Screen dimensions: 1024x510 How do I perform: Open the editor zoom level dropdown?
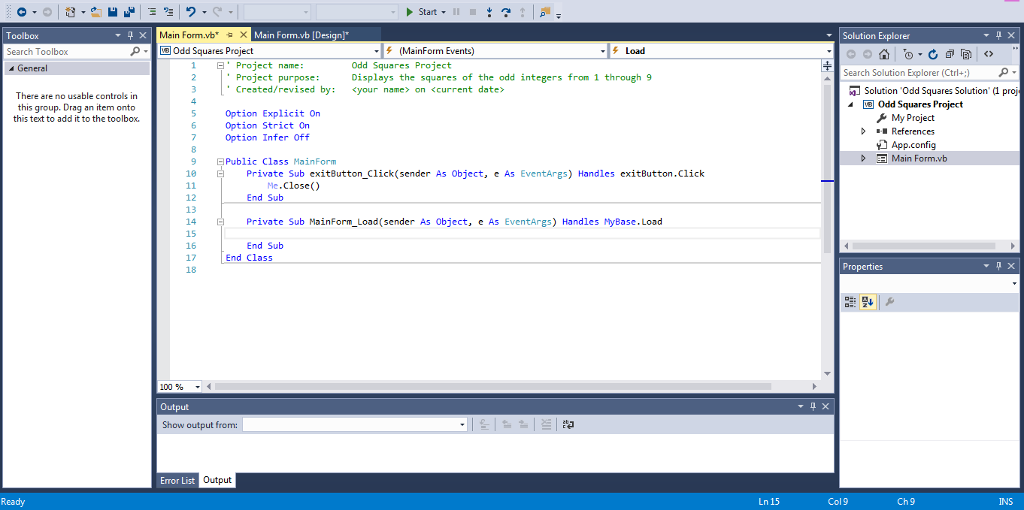(x=197, y=386)
